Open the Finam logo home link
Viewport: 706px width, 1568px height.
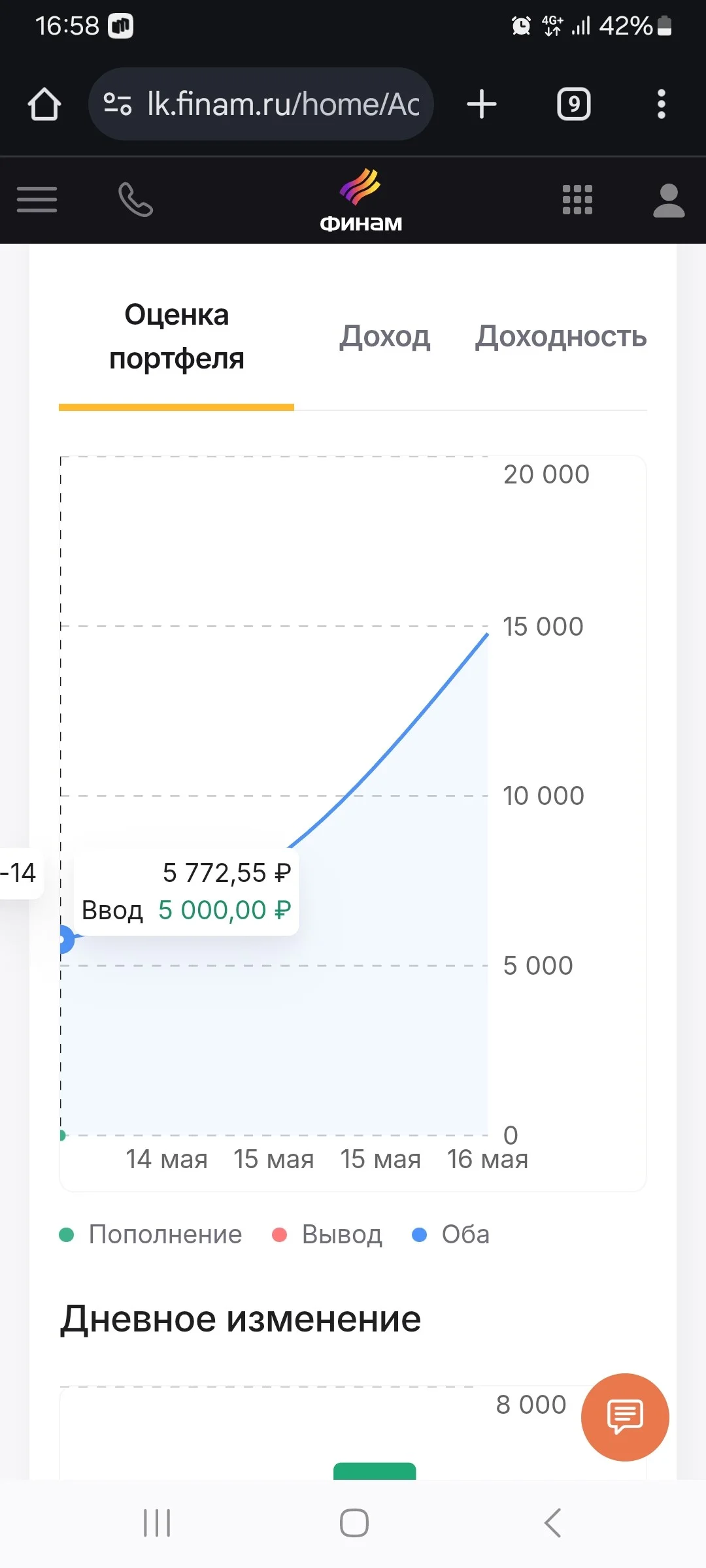coord(360,200)
